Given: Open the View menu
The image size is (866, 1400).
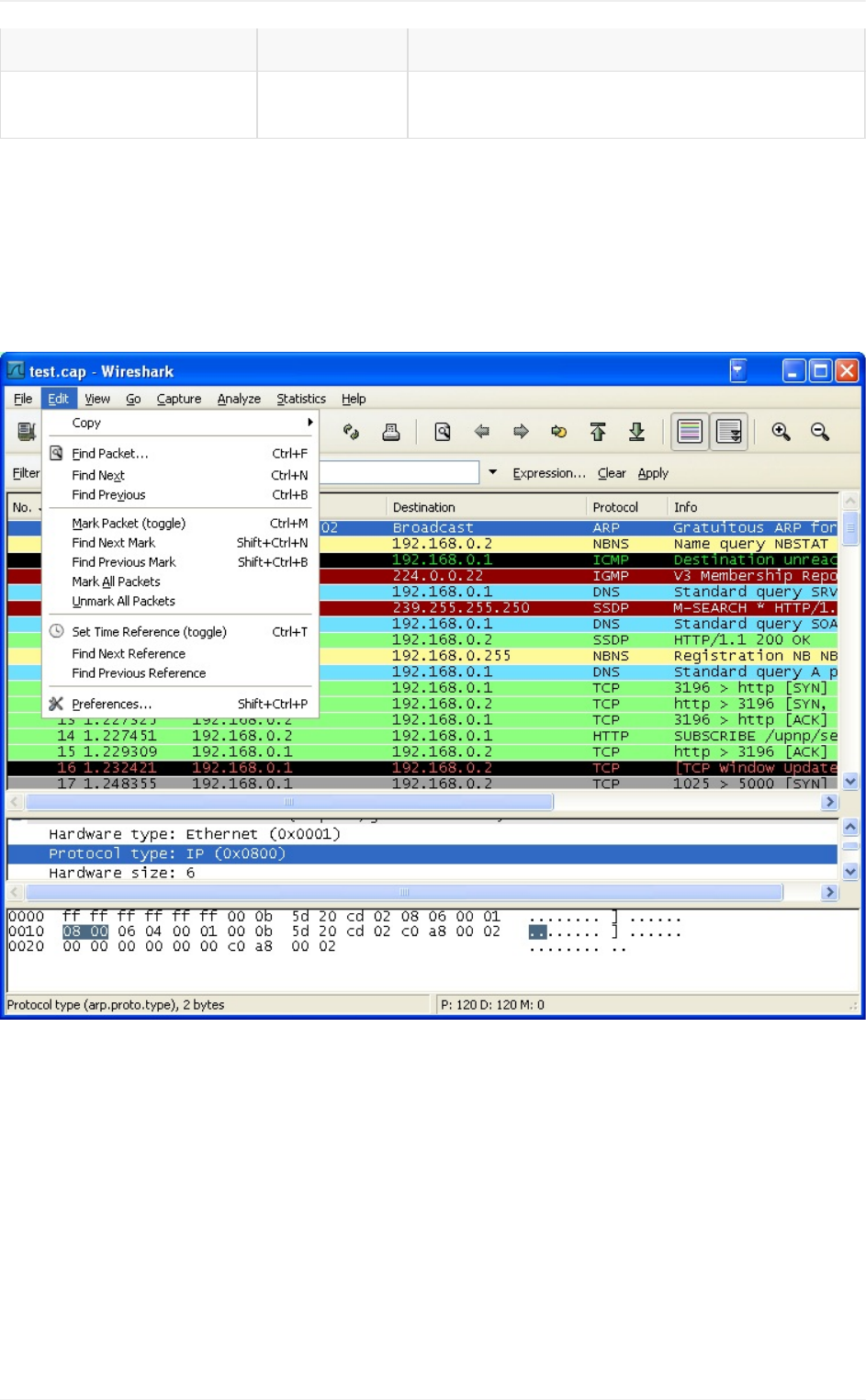Looking at the screenshot, I should [97, 399].
